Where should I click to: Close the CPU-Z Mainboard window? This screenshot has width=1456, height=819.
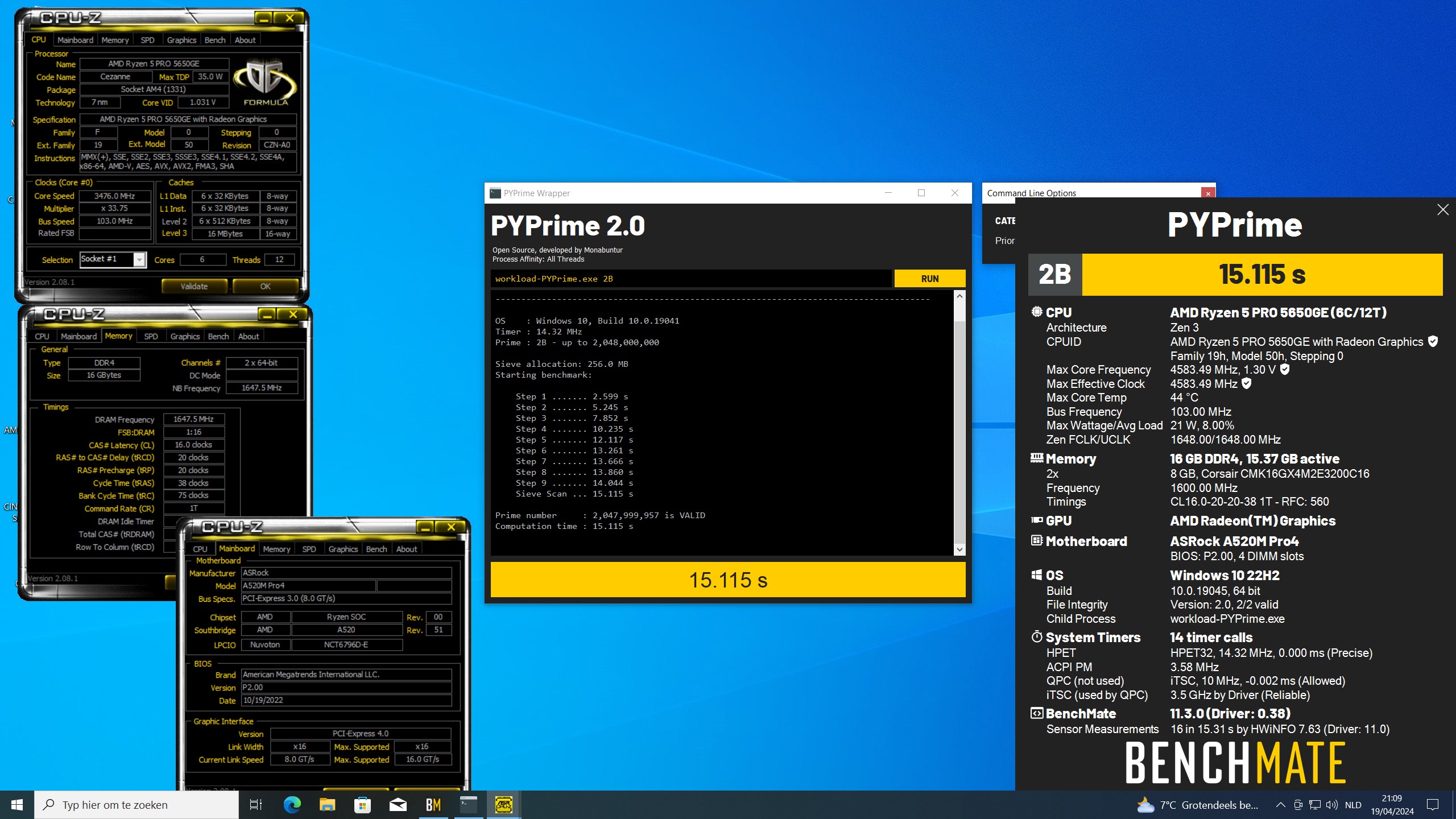(x=451, y=527)
